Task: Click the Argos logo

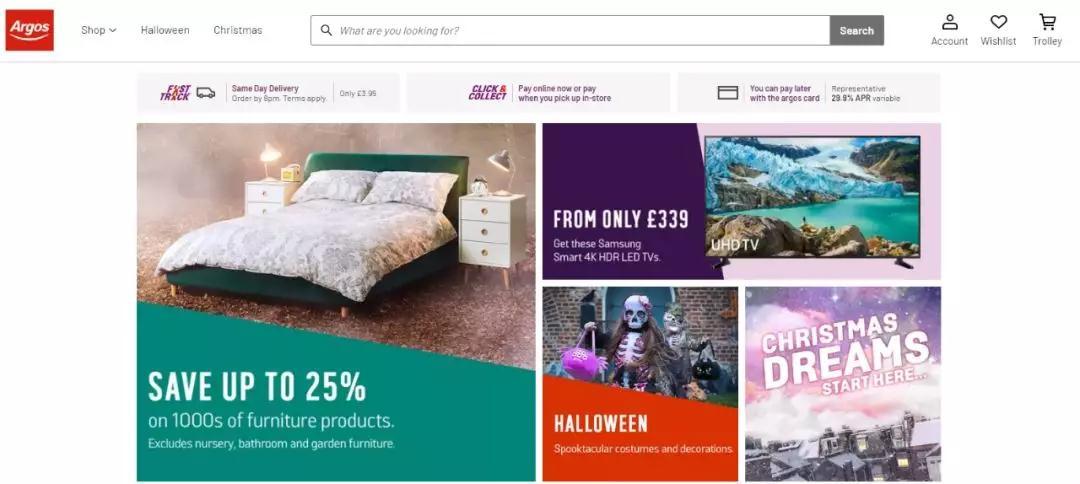Action: click(30, 30)
